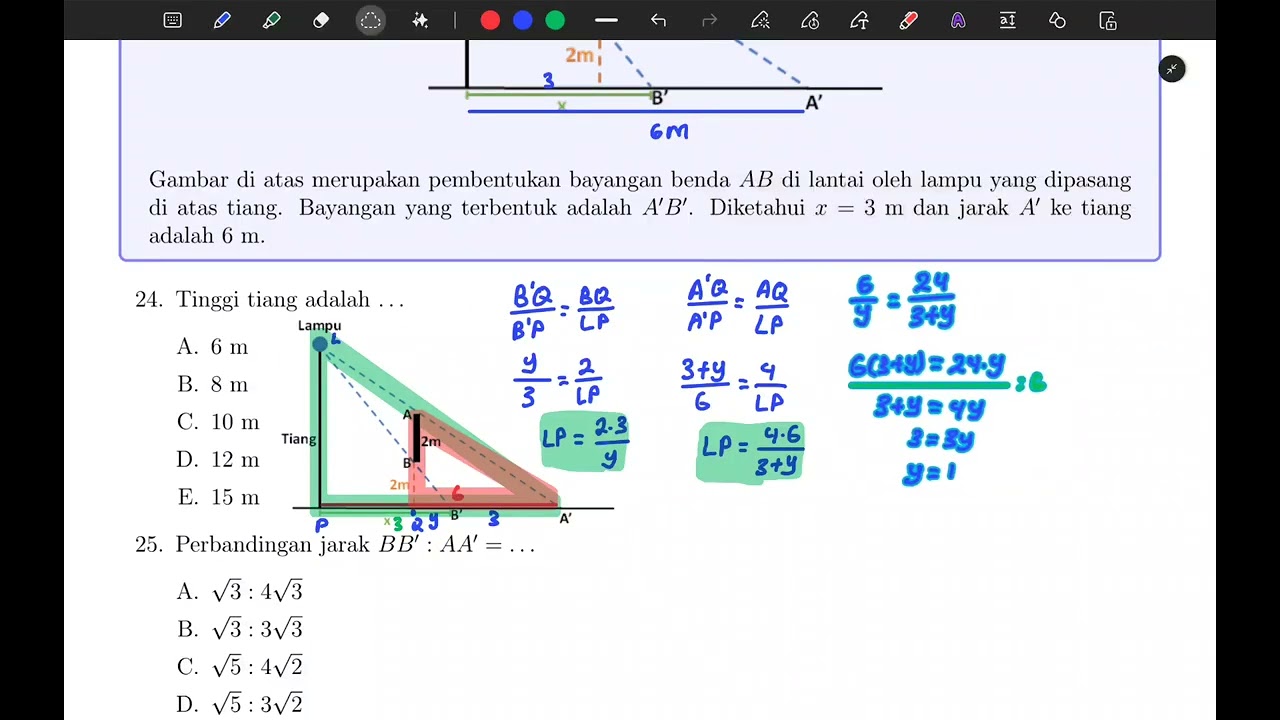Choose answer D. 12 m

[218, 460]
